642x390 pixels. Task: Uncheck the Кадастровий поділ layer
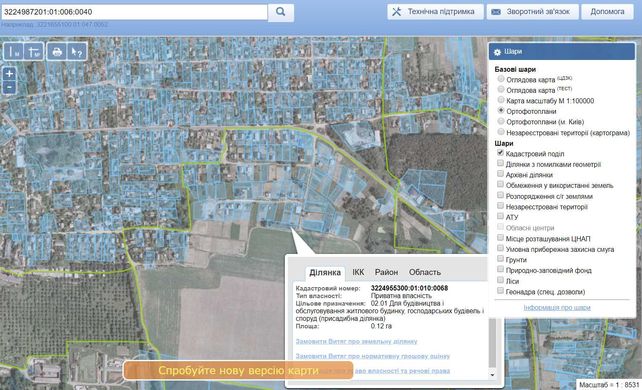click(x=500, y=153)
